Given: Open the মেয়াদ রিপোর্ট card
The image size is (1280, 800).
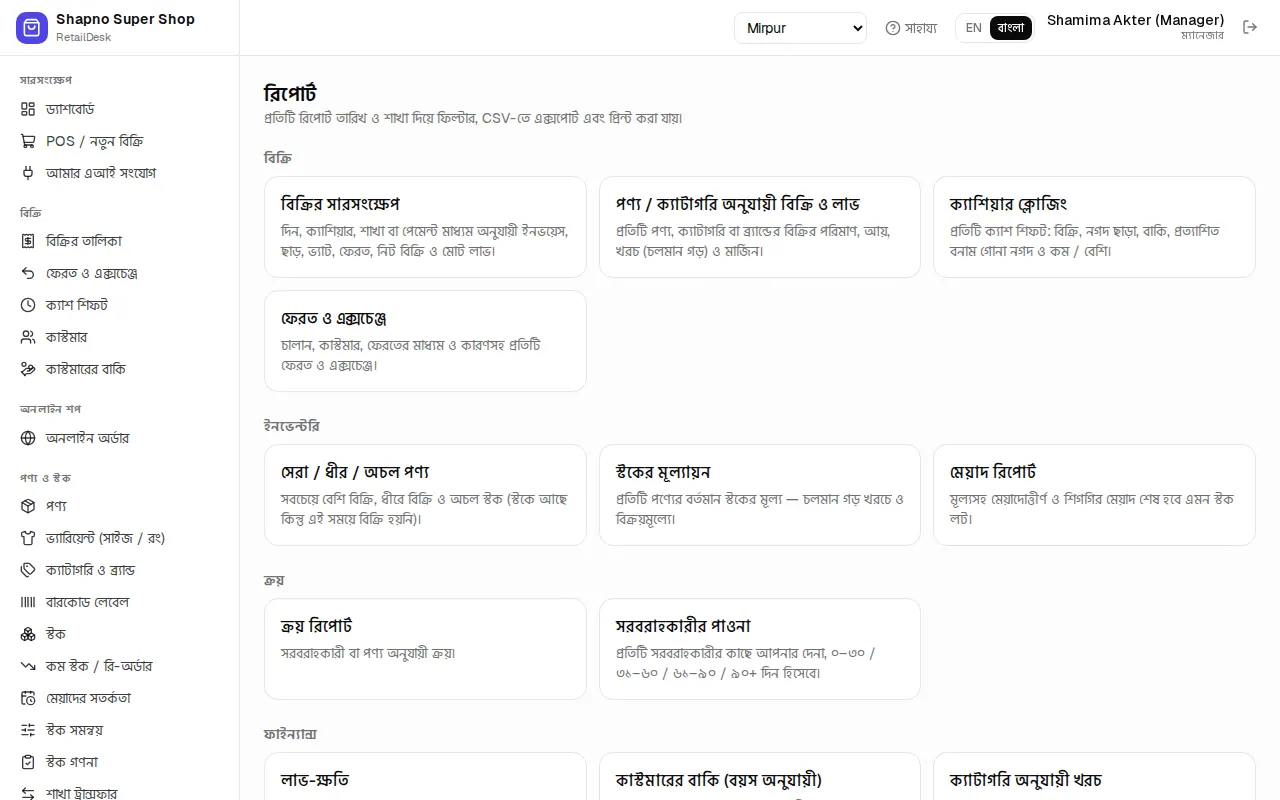Looking at the screenshot, I should tap(1094, 495).
